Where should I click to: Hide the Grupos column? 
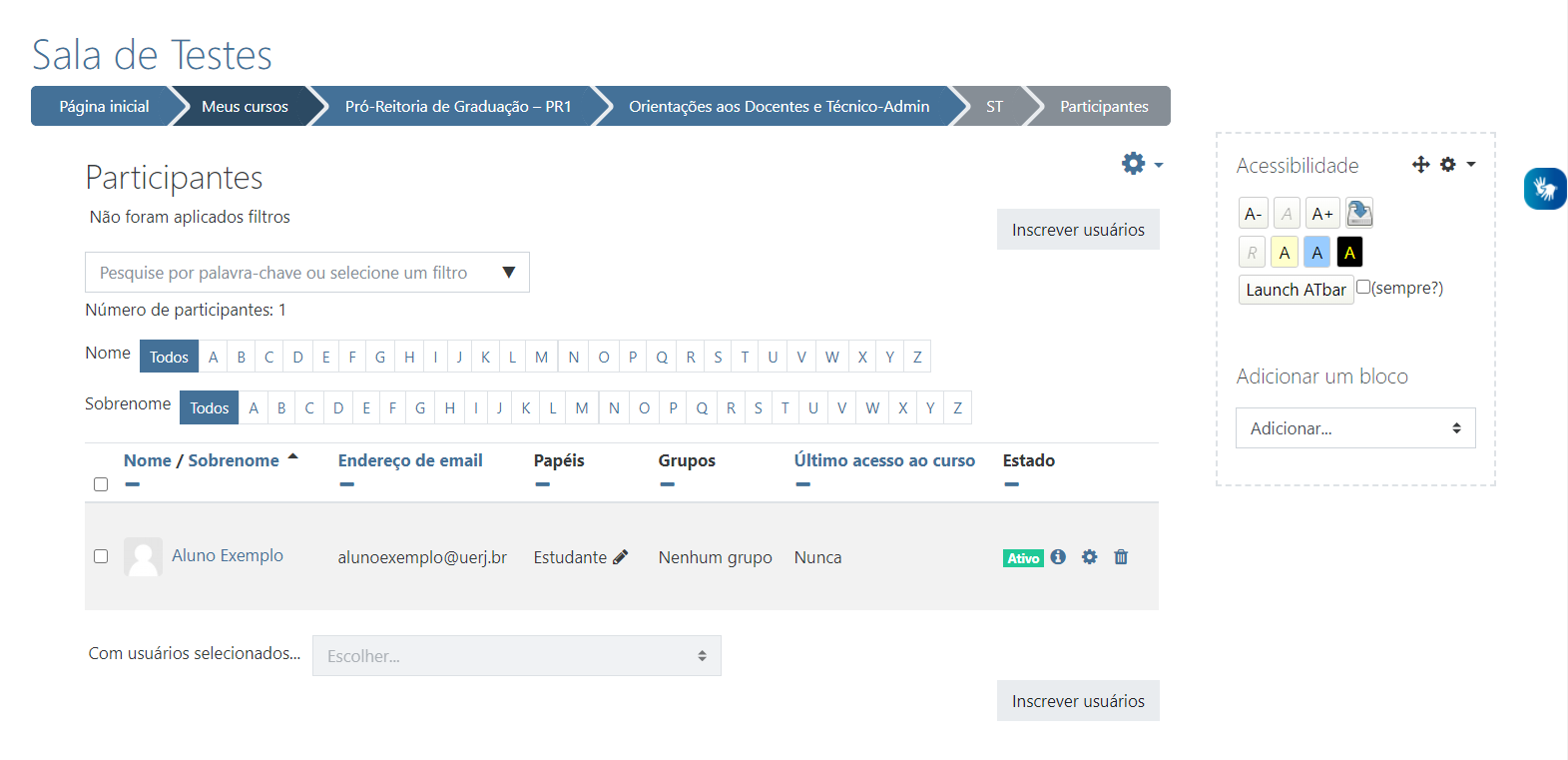pos(667,484)
